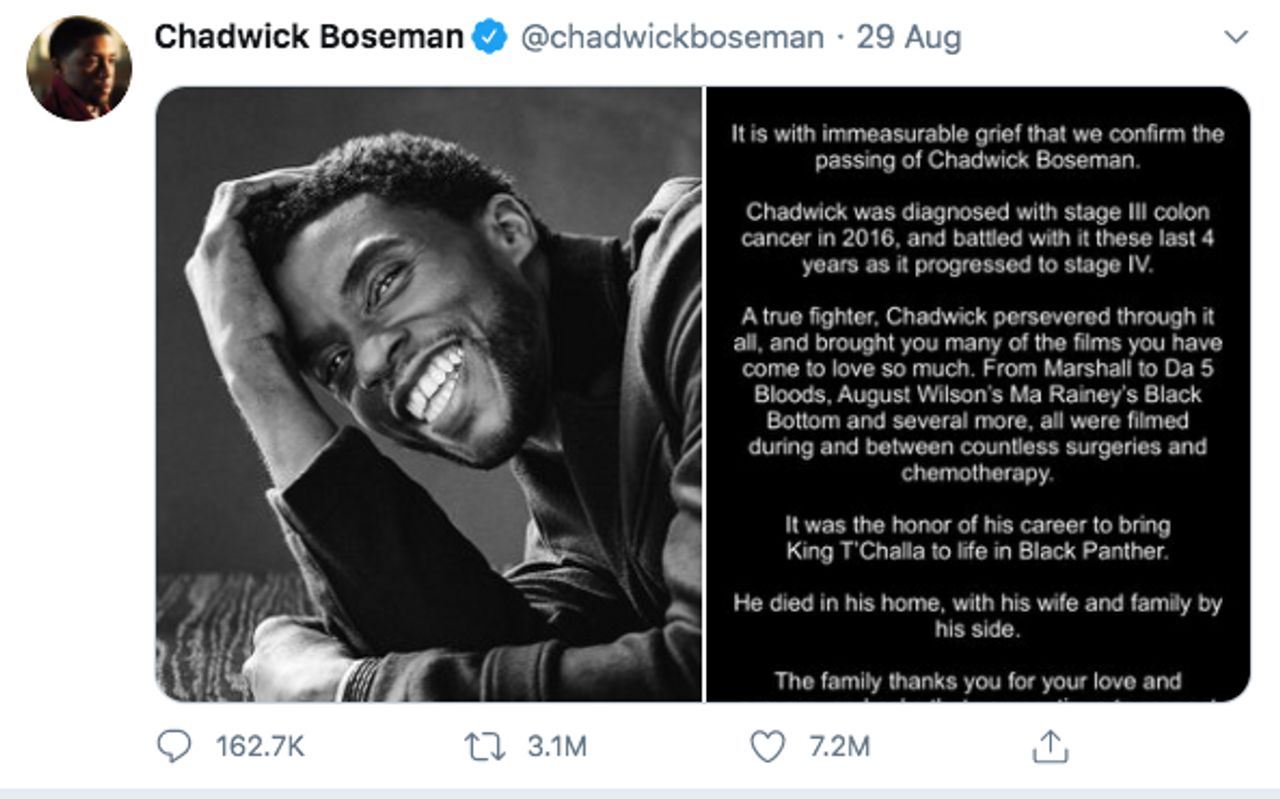Click the reply speech bubble icon
Screen dimensions: 1280x799
(175, 746)
